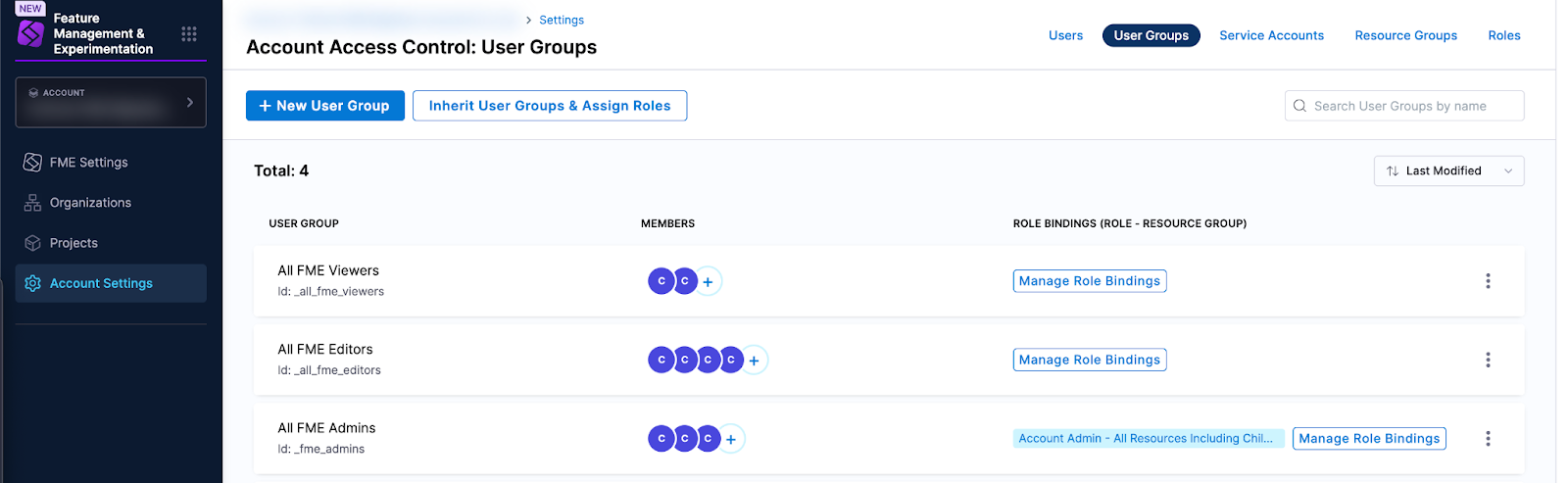
Task: Focus the Search User Groups field
Action: (x=1411, y=106)
